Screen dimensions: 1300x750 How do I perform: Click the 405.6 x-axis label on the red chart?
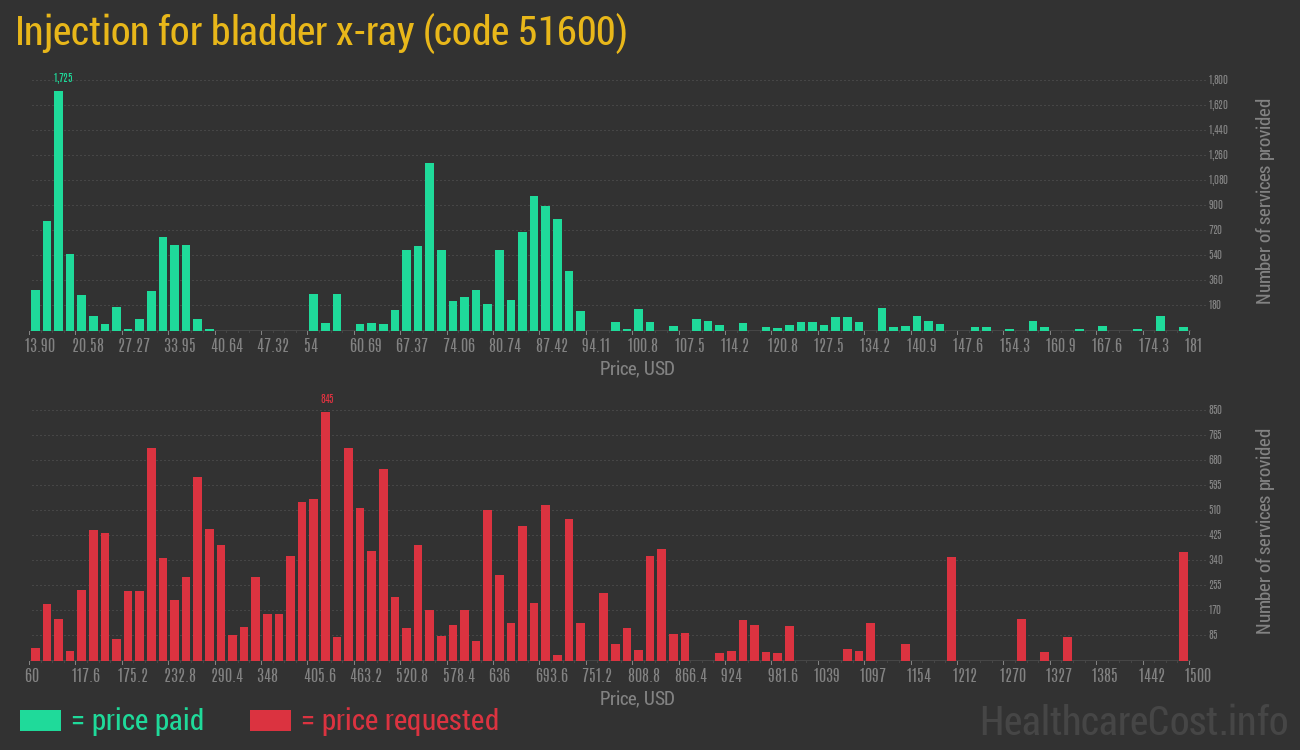click(320, 676)
